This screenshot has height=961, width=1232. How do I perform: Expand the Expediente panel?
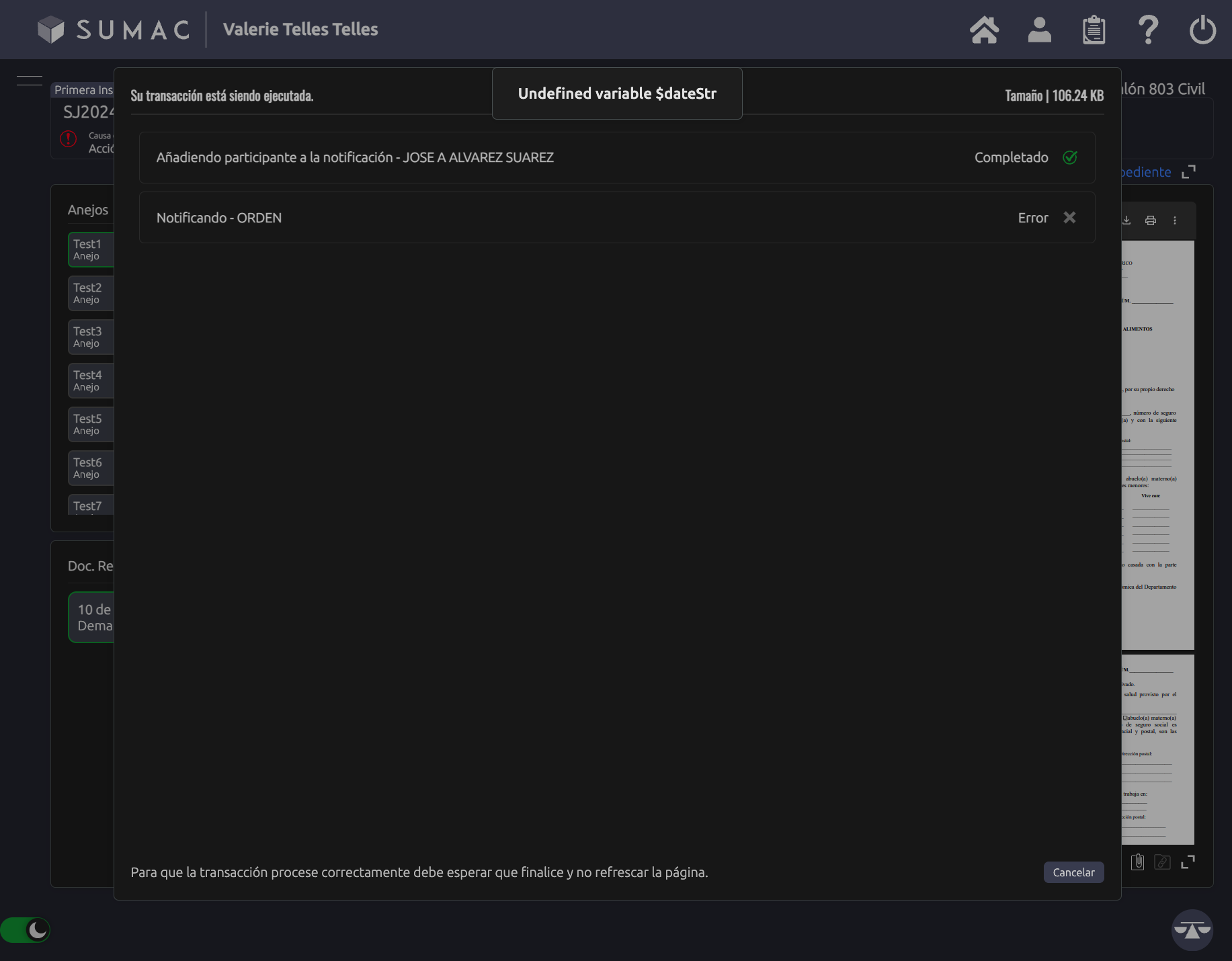click(1188, 172)
